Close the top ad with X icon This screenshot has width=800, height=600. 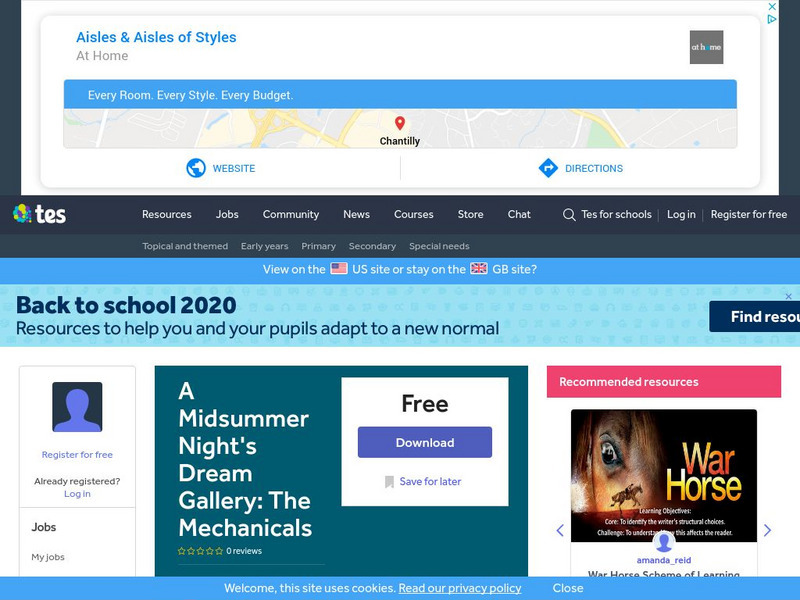click(772, 7)
